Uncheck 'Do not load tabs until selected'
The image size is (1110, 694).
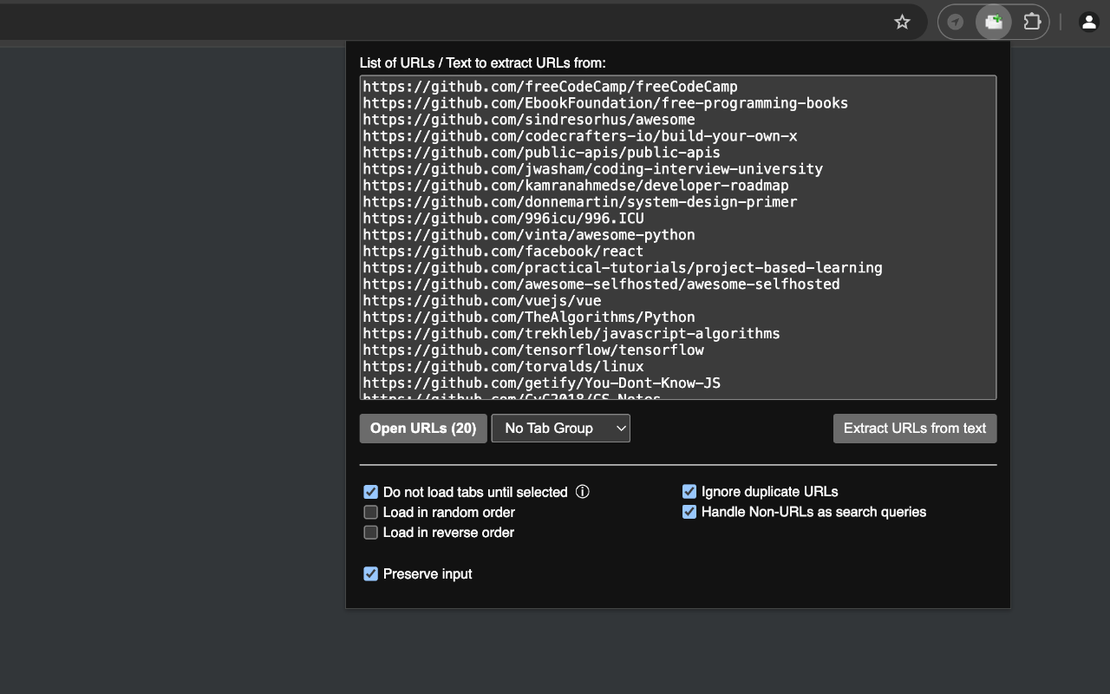pos(370,490)
